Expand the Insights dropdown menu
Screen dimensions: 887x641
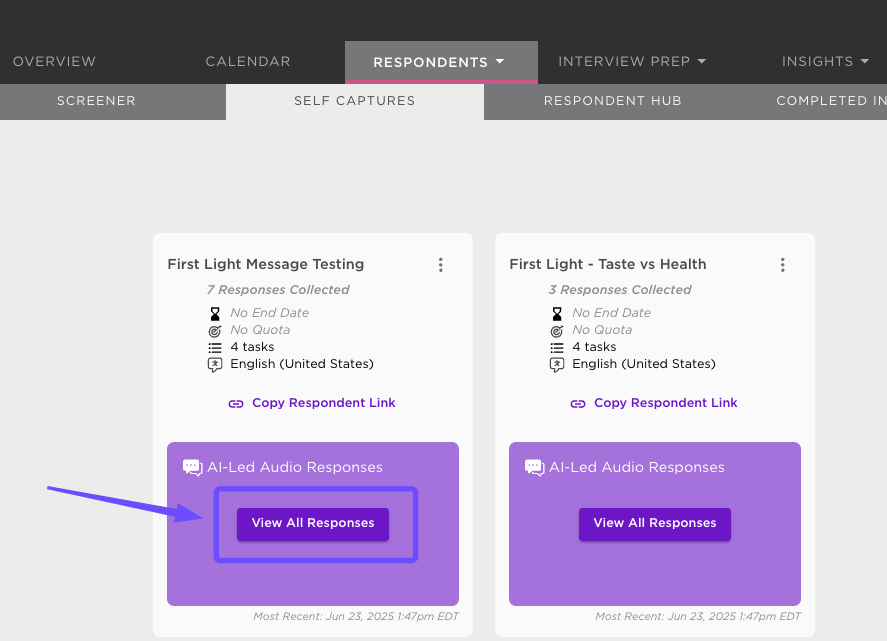coord(825,61)
